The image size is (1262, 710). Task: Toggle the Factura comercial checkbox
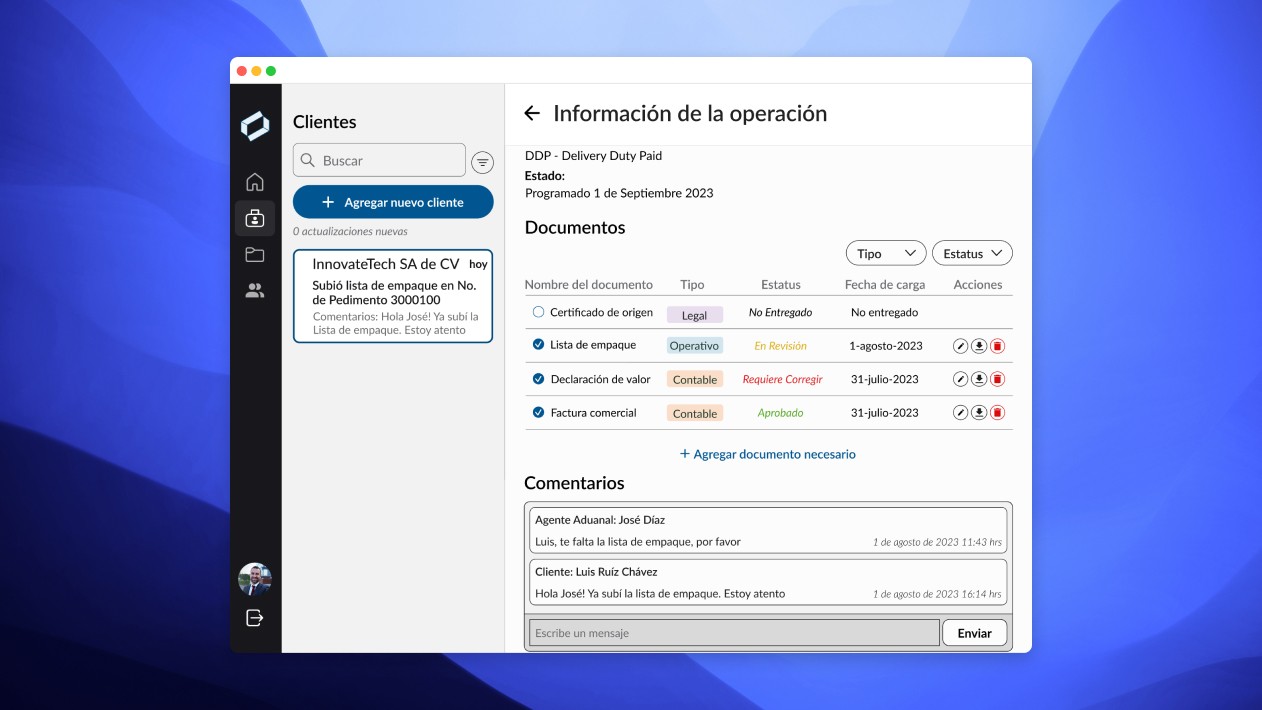pyautogui.click(x=538, y=412)
